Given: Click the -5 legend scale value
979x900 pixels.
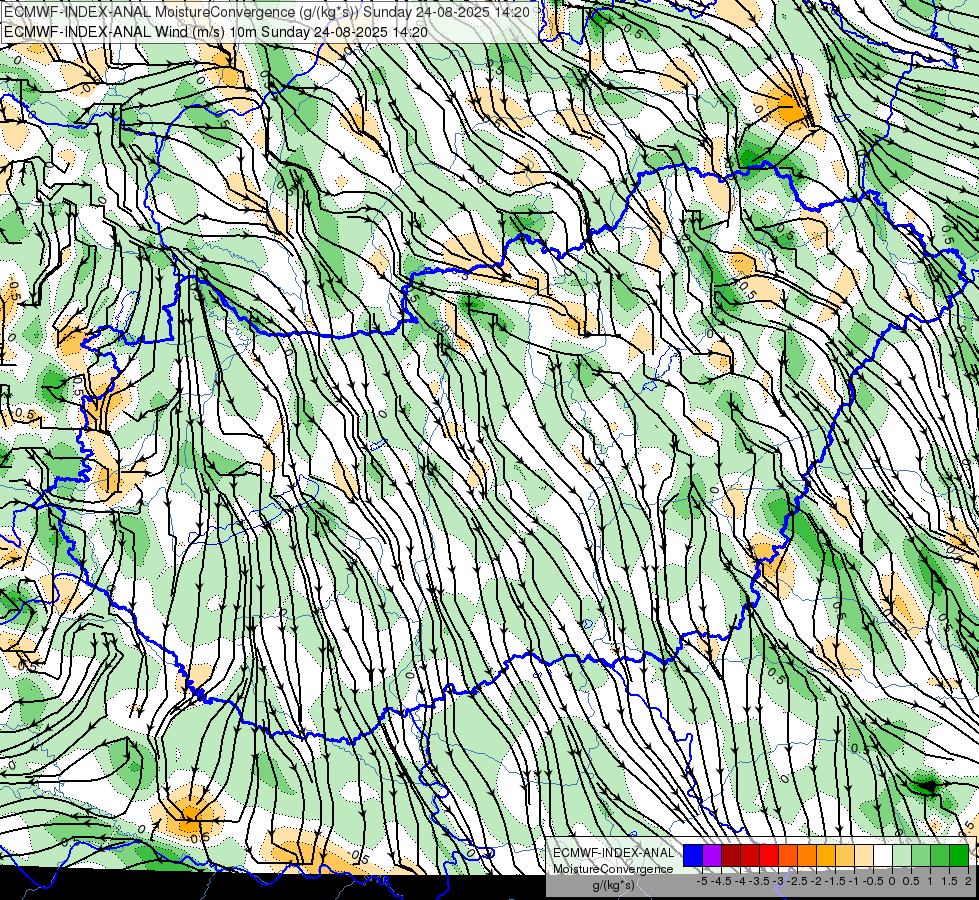Looking at the screenshot, I should pos(702,881).
